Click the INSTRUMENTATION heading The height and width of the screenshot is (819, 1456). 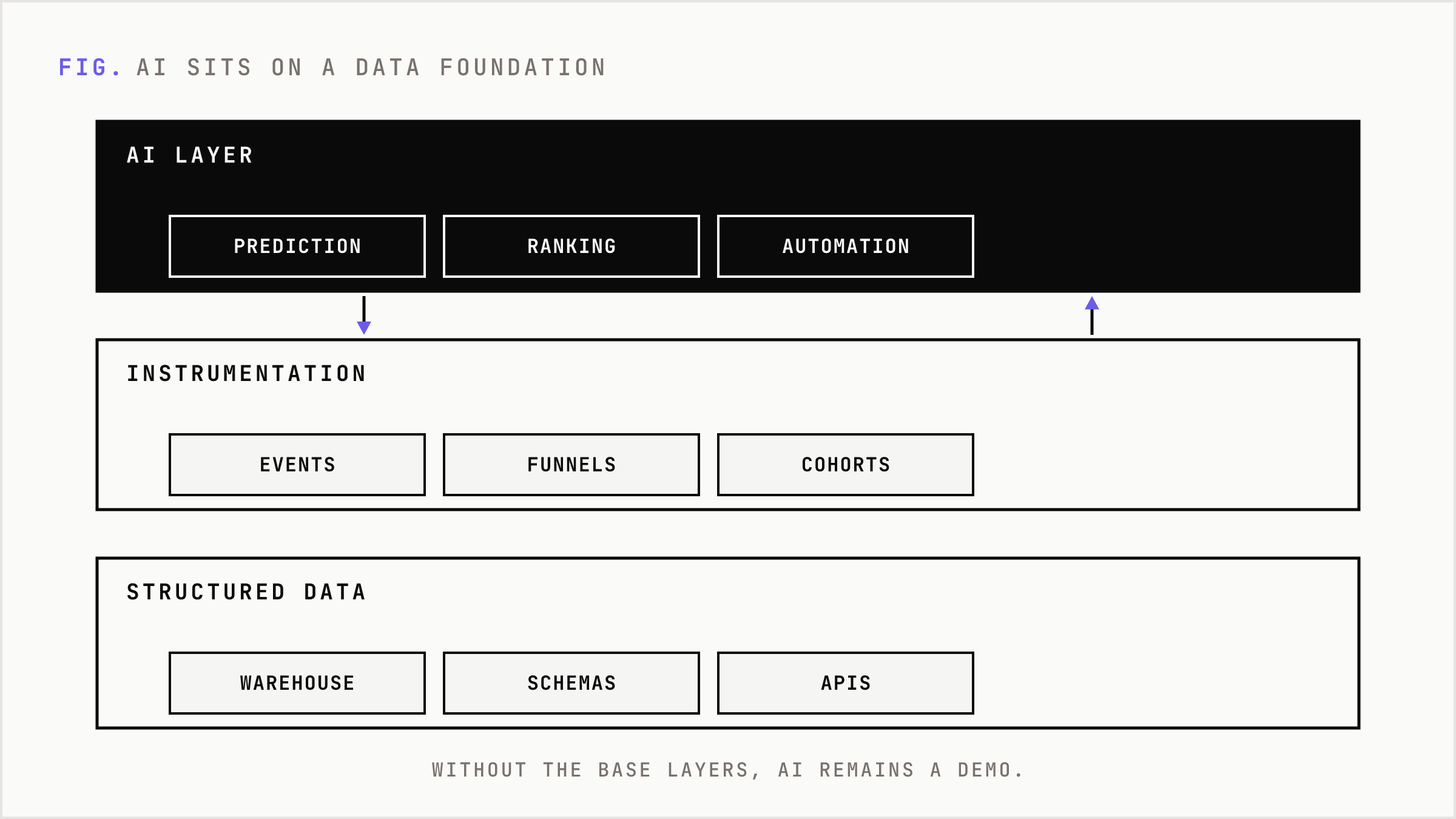pos(246,374)
